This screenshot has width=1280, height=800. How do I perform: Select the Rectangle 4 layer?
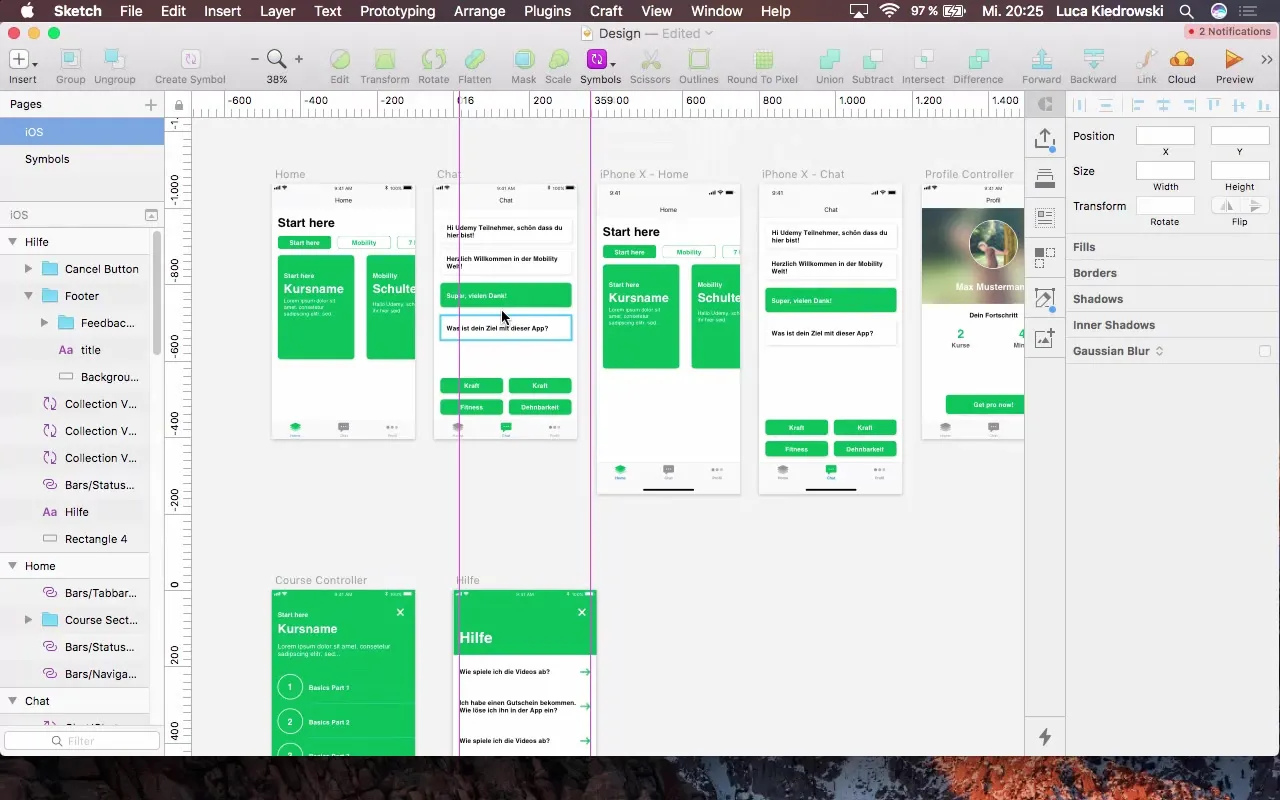pyautogui.click(x=75, y=539)
